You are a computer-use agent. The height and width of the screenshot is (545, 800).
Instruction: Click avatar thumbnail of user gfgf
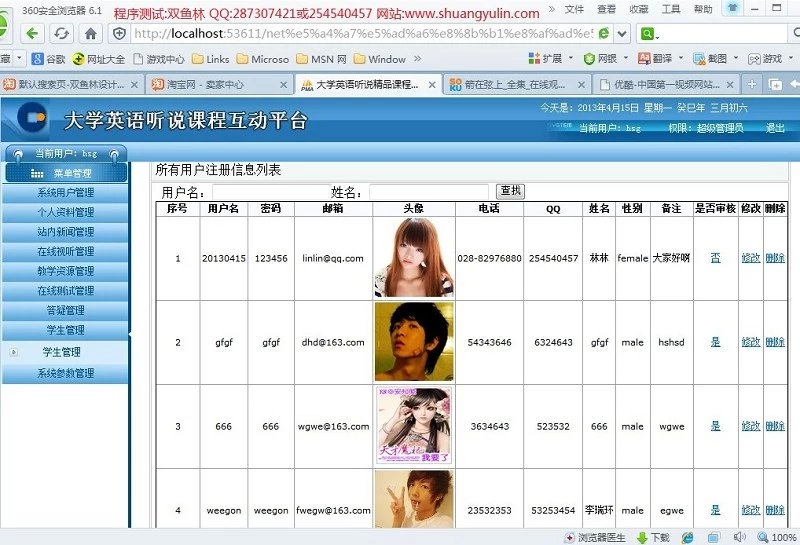[x=414, y=341]
